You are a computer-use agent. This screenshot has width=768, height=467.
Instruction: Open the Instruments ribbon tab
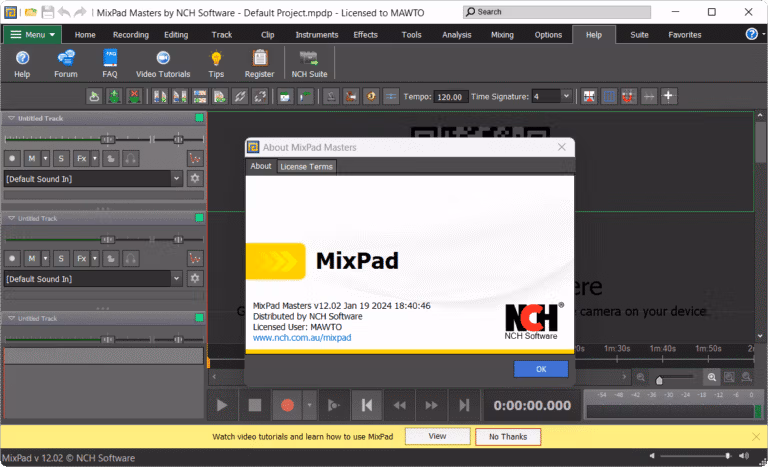(316, 35)
